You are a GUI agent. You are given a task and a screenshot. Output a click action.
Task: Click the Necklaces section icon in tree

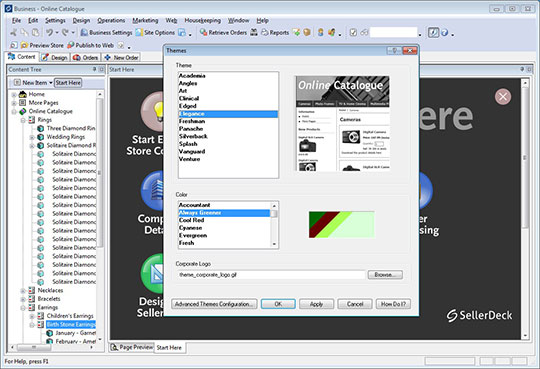[31, 290]
